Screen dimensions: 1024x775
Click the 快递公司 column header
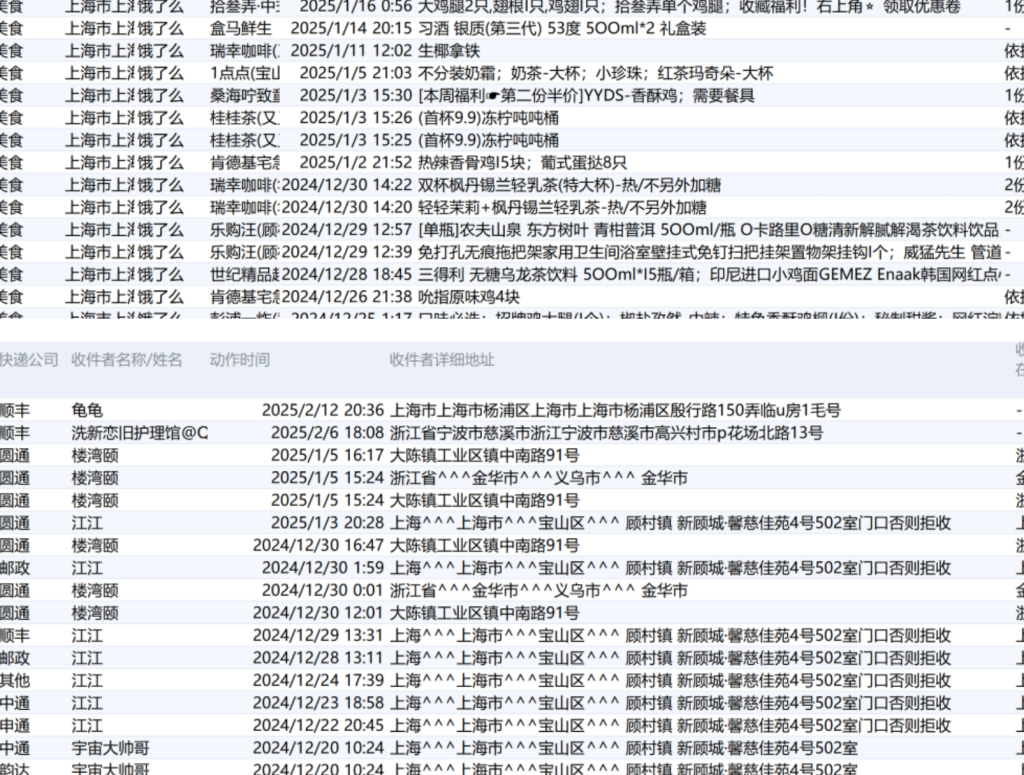pos(29,360)
